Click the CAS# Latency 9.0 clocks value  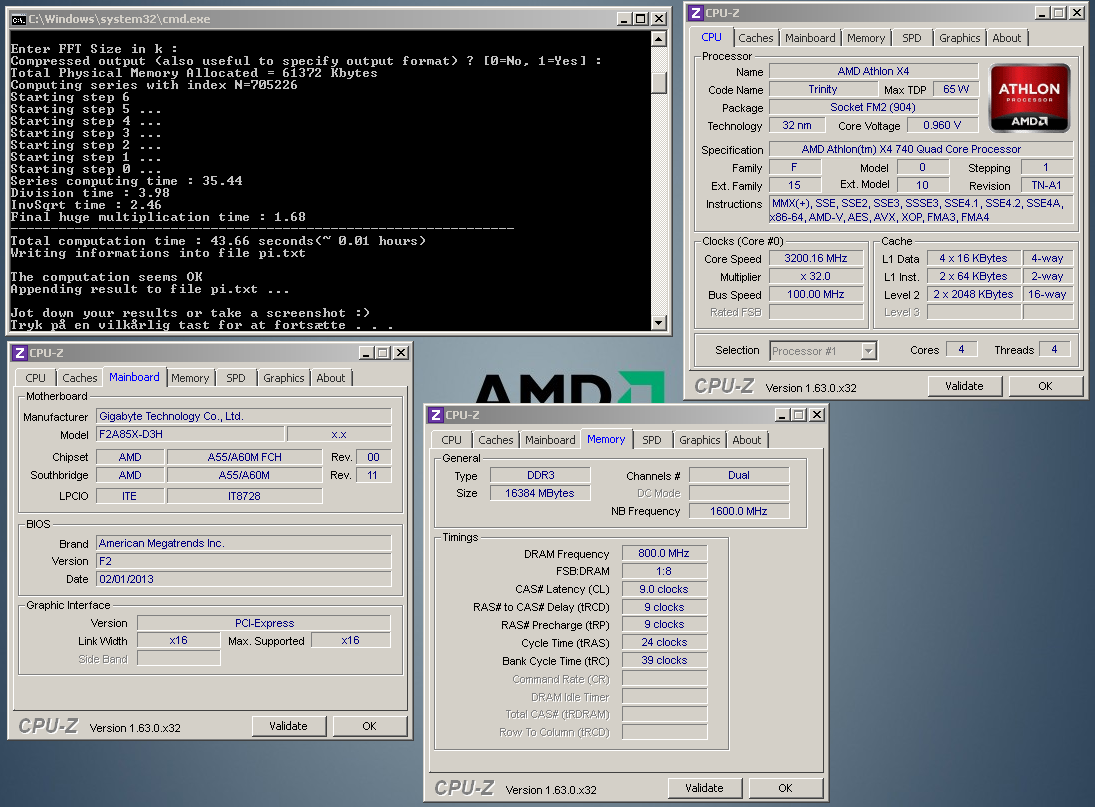coord(664,589)
